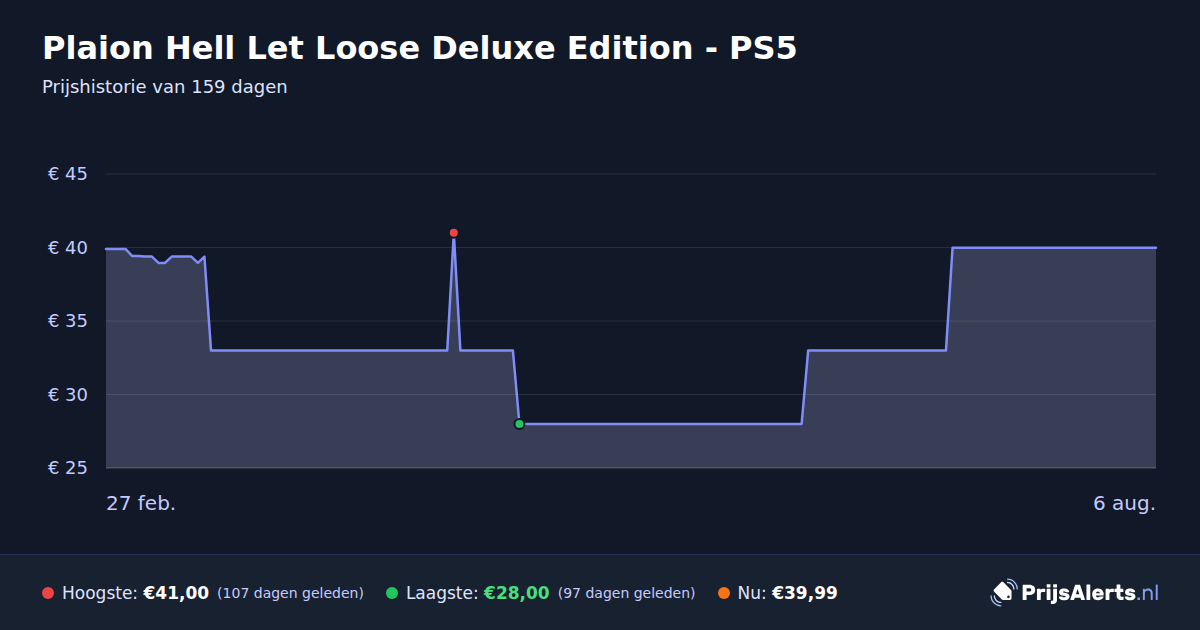Click the € 30 axis label
Screen dimensions: 1200x630
click(68, 395)
